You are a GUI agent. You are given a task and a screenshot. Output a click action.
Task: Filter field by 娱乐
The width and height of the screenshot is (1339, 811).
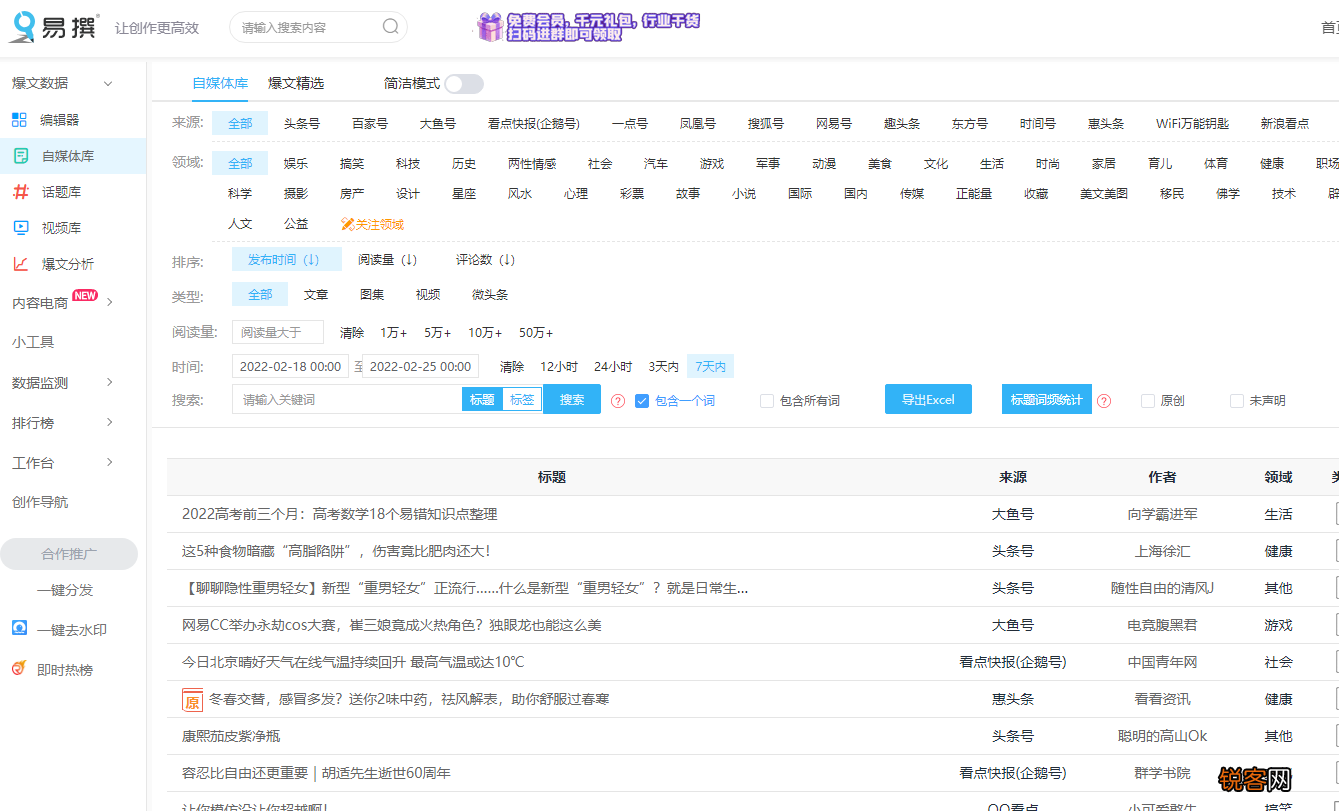(x=296, y=164)
